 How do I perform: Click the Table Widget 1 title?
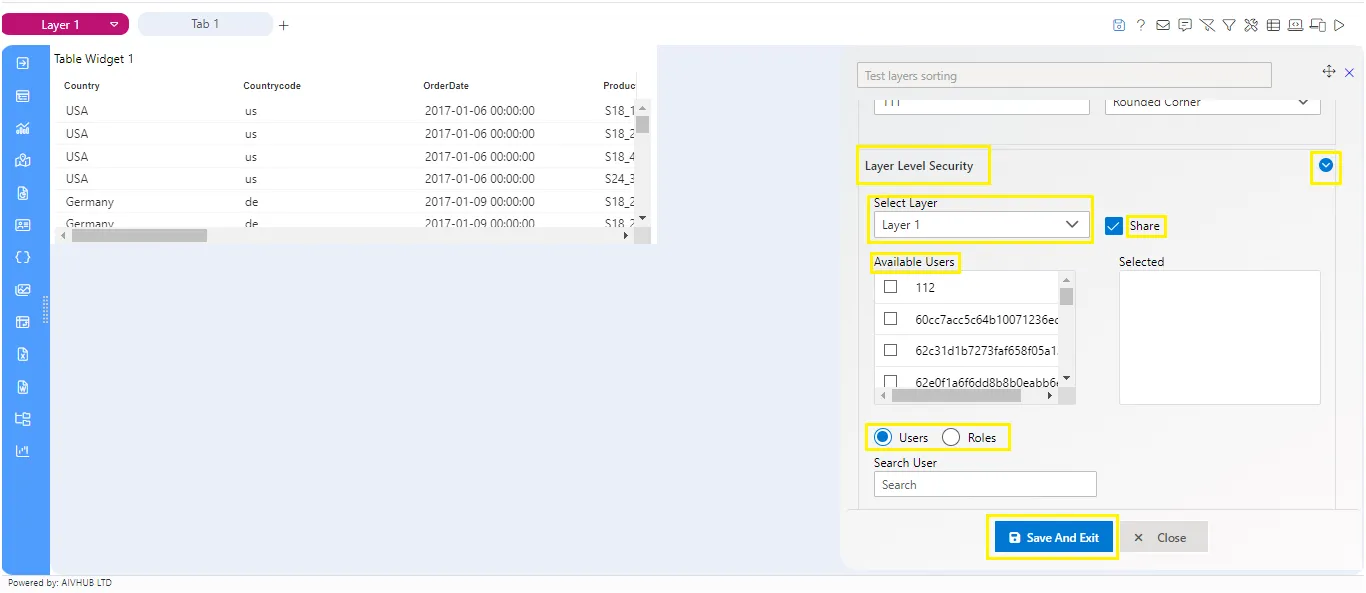click(94, 59)
